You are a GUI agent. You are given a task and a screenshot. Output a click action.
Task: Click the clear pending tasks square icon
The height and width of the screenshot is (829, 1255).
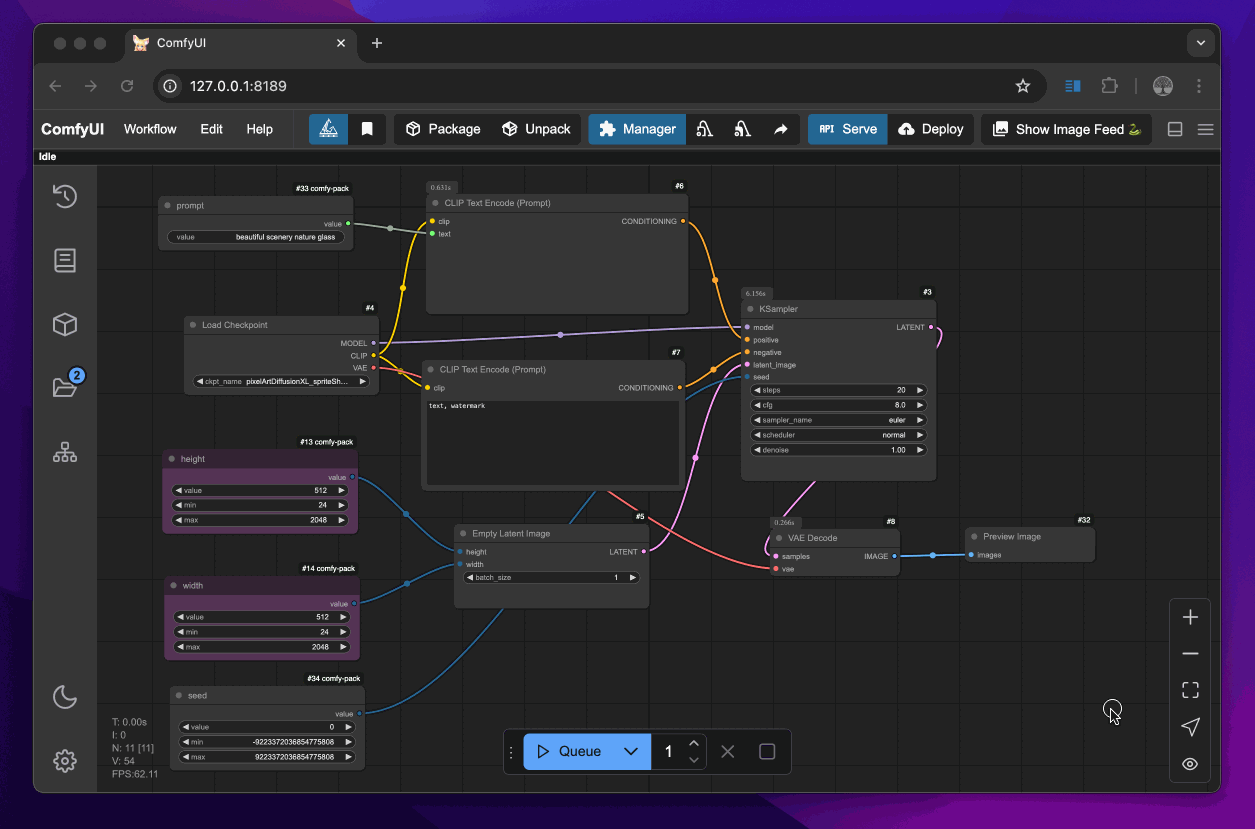click(767, 751)
